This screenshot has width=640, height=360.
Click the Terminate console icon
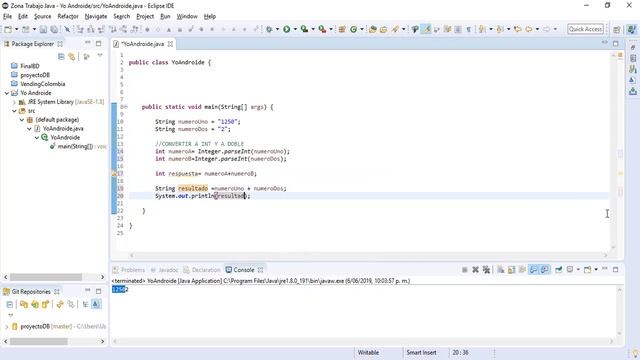click(x=464, y=270)
